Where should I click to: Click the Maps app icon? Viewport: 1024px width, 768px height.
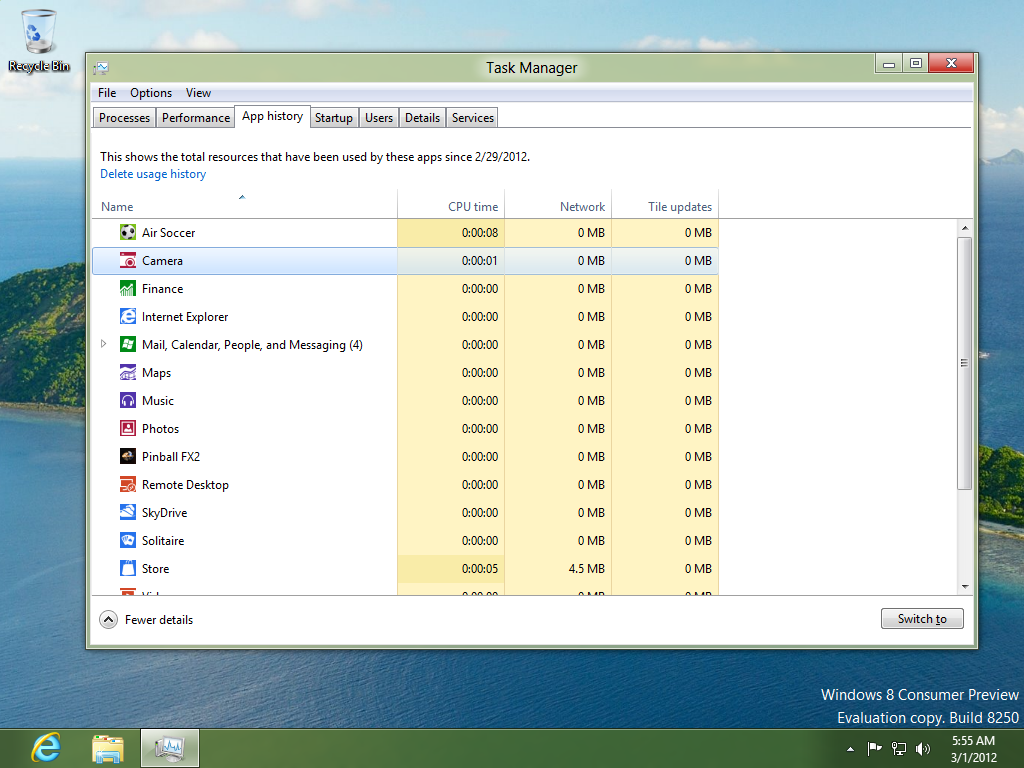(x=127, y=372)
